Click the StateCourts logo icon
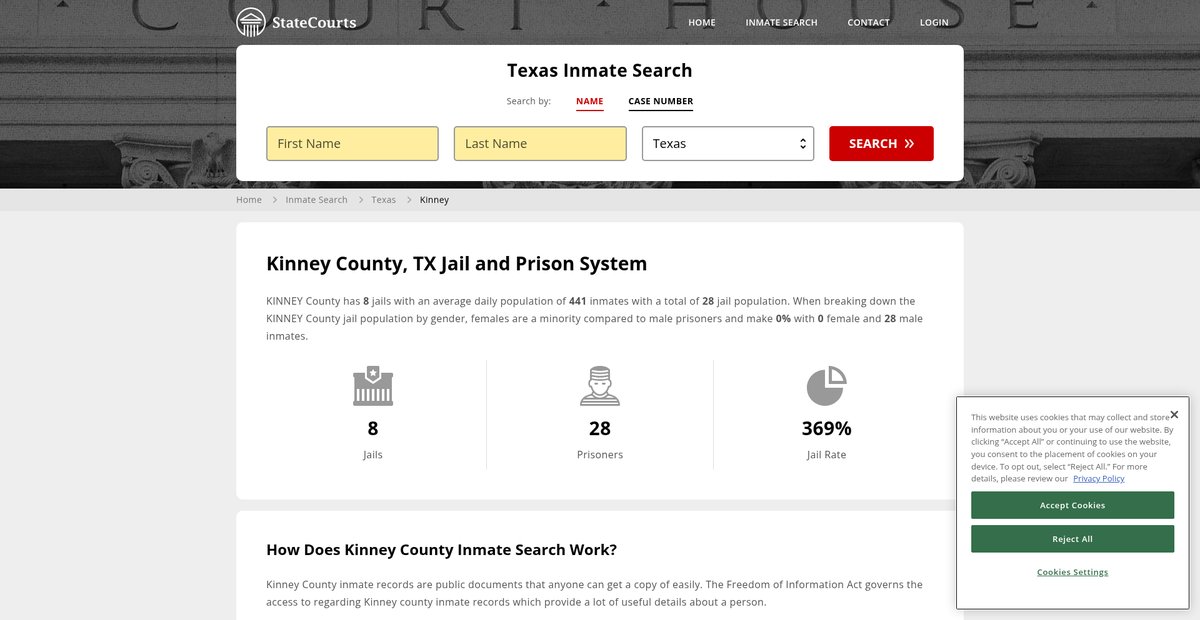Image resolution: width=1200 pixels, height=620 pixels. click(x=251, y=22)
